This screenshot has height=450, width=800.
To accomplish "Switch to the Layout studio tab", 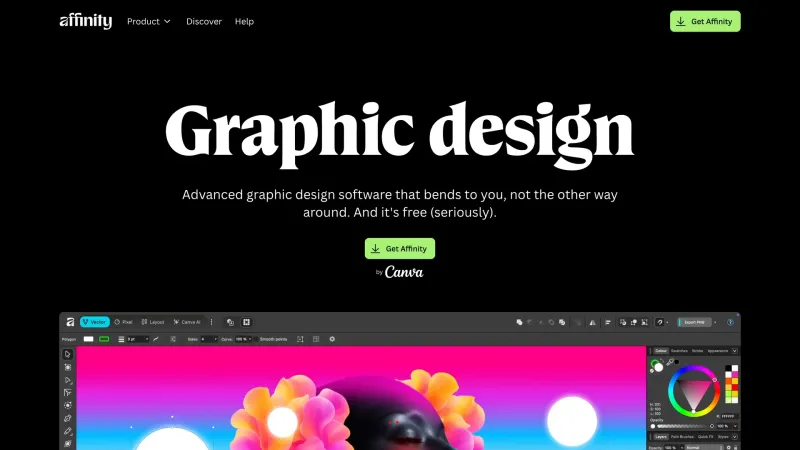I will click(153, 322).
